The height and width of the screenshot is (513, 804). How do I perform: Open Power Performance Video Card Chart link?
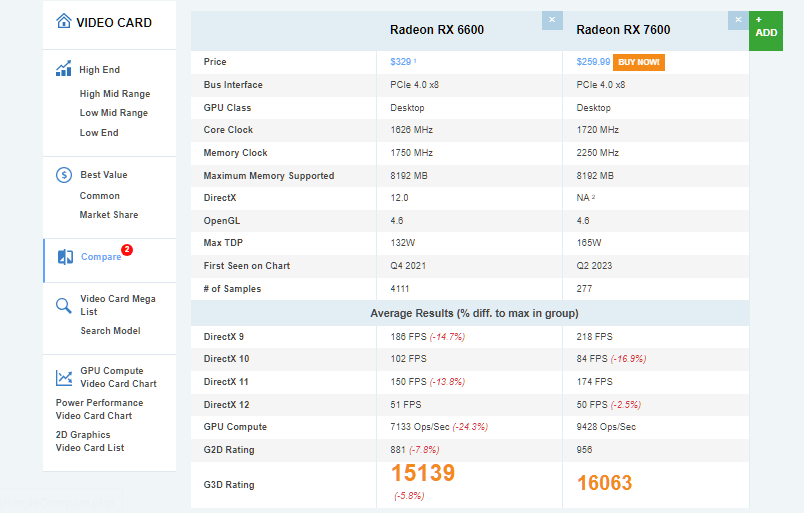[x=99, y=409]
